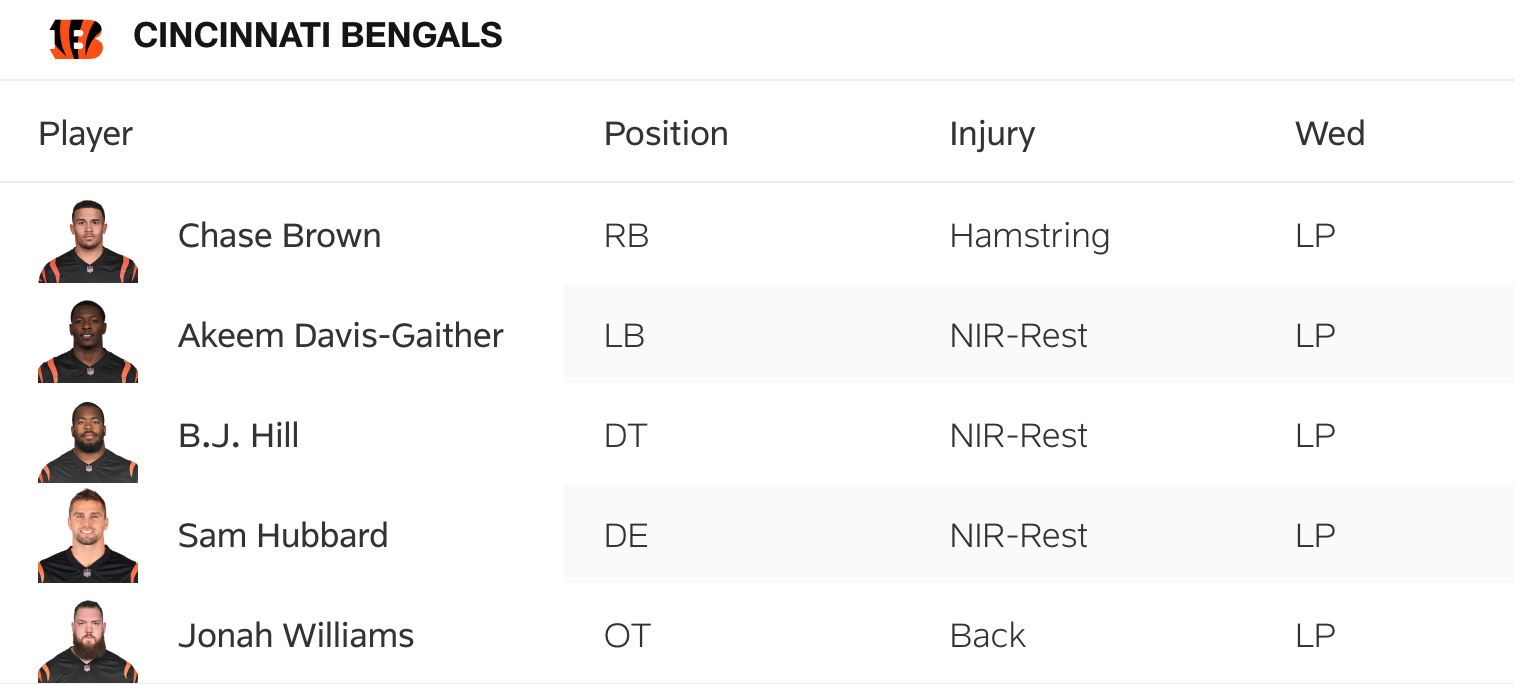Viewport: 1514px width, 684px height.
Task: Click the Wed column header
Action: (x=1329, y=134)
